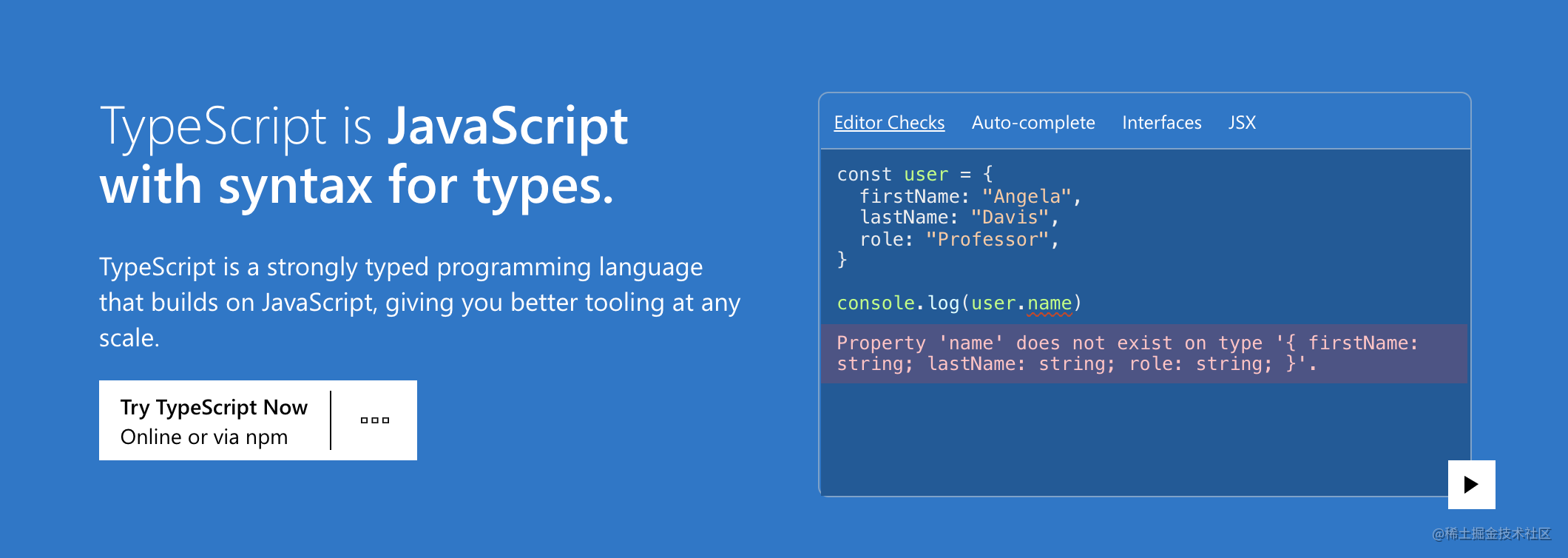1568x558 pixels.
Task: Click the 'strongly typed programming language' paragraph
Action: pos(419,302)
